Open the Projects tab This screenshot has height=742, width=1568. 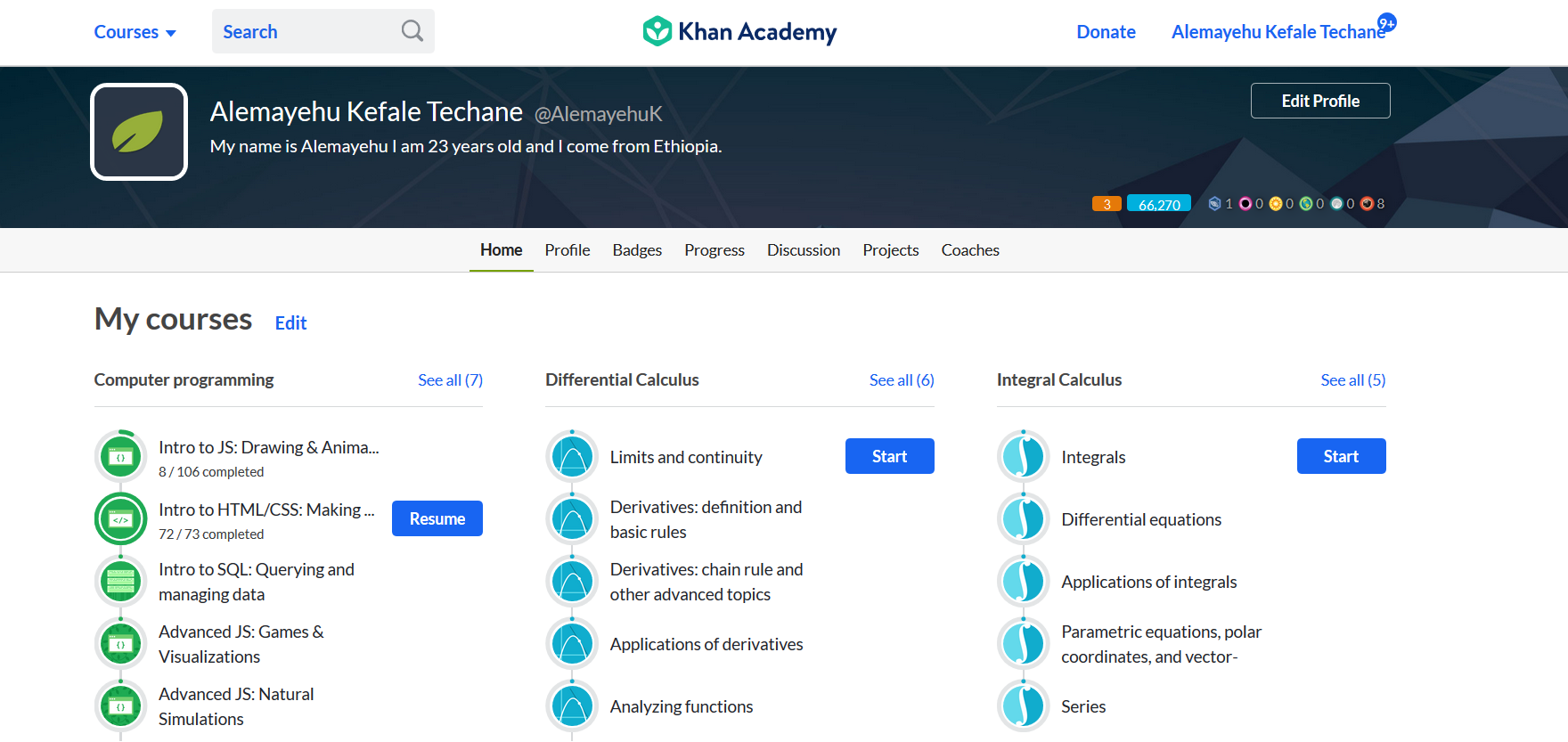pyautogui.click(x=891, y=250)
